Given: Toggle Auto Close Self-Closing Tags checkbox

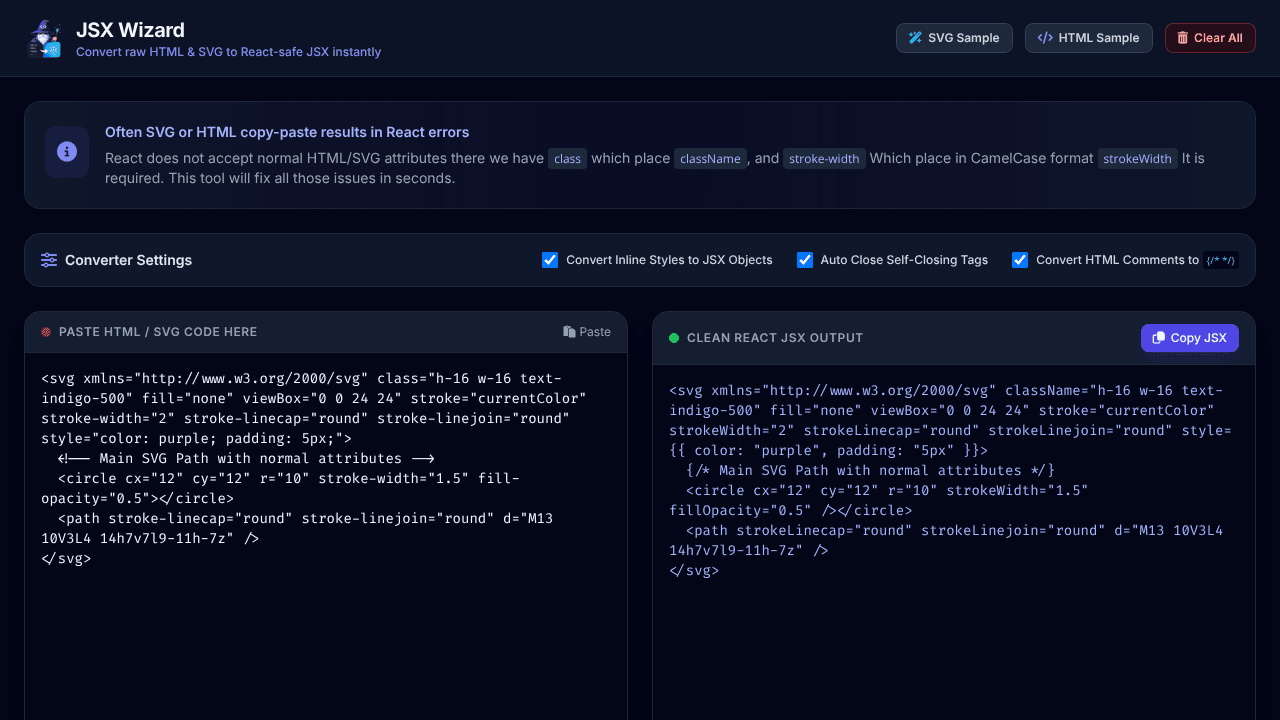Looking at the screenshot, I should [x=805, y=260].
